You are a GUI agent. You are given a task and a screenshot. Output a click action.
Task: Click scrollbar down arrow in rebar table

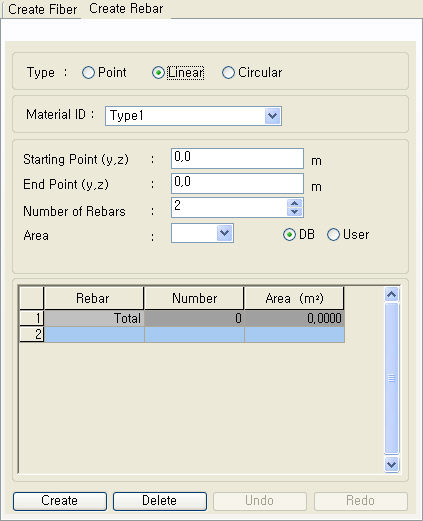point(392,464)
